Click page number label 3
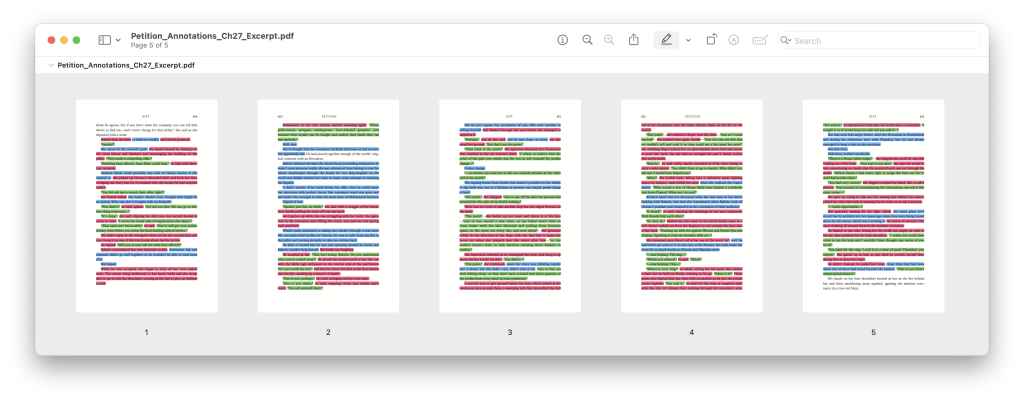 pyautogui.click(x=510, y=332)
